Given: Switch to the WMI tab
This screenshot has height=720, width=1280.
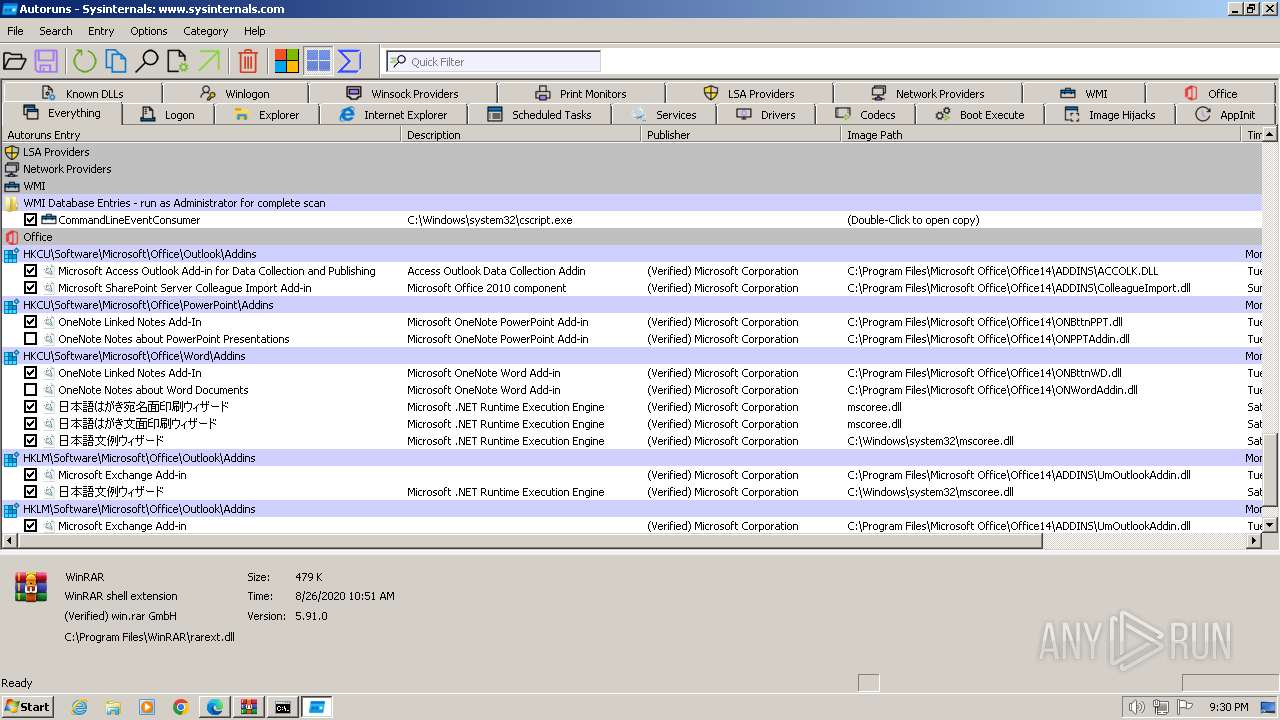Looking at the screenshot, I should [x=1084, y=94].
